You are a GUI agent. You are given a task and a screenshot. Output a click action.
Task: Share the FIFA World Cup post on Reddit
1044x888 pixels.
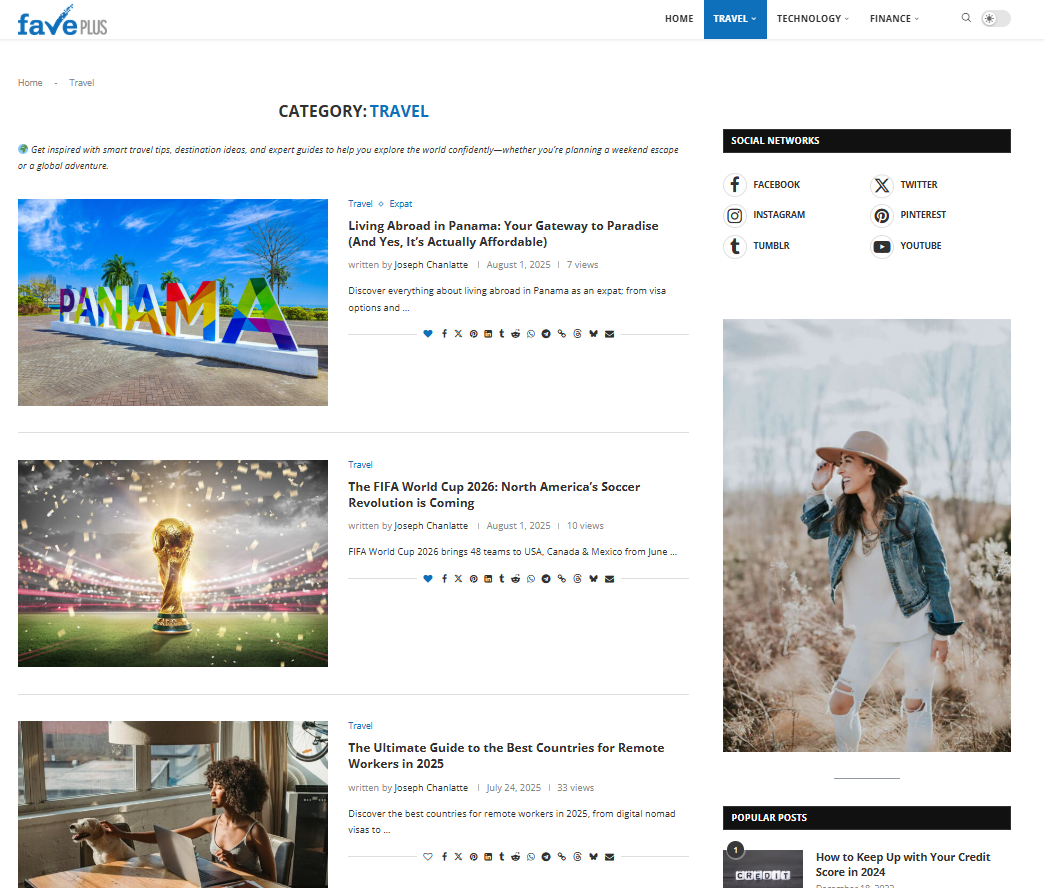515,578
